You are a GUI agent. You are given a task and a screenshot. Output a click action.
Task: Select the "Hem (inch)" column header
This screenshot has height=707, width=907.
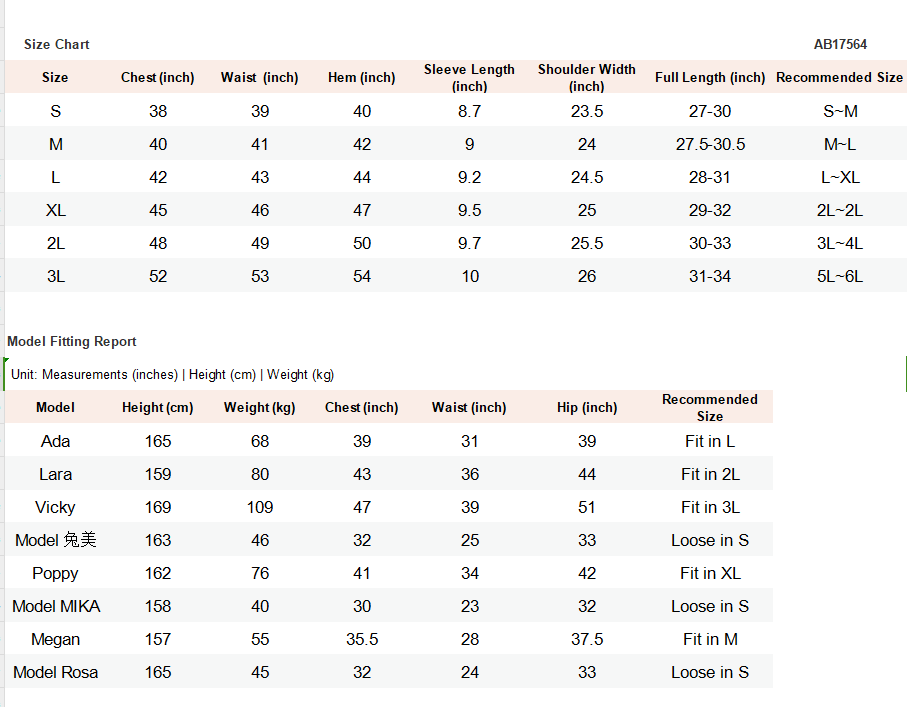[361, 77]
